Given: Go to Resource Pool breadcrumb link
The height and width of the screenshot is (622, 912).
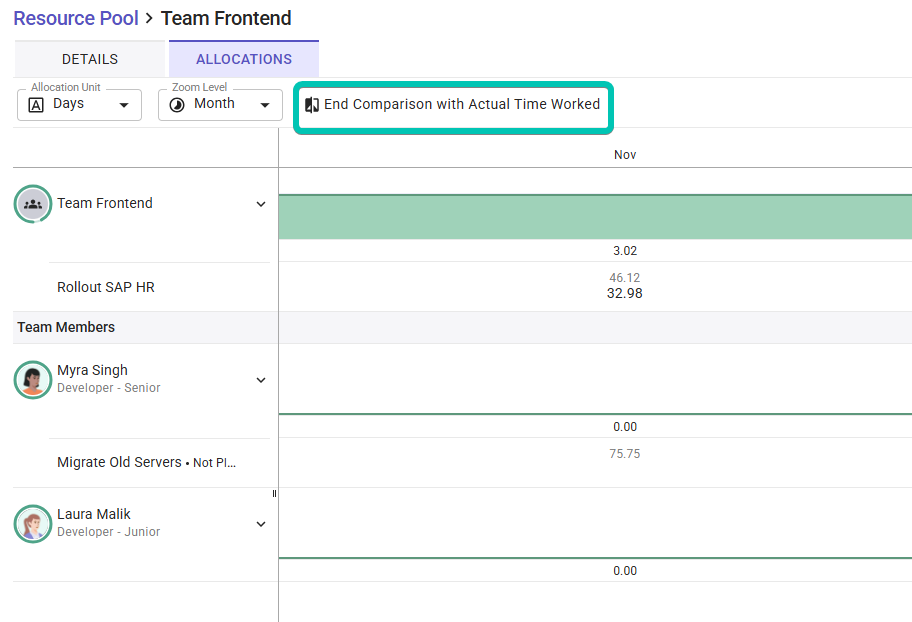Looking at the screenshot, I should pyautogui.click(x=76, y=18).
